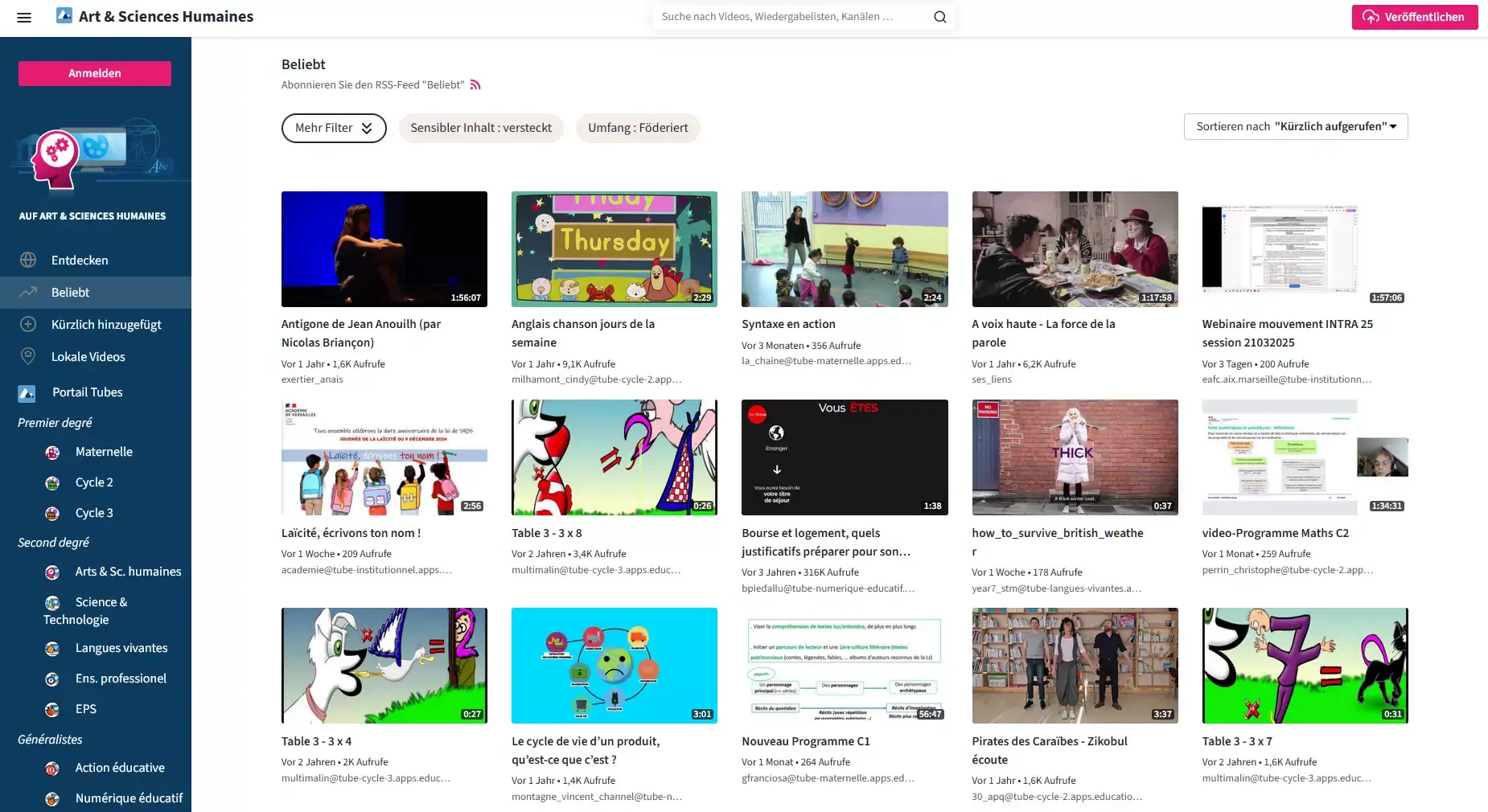Open the Table 3 - 3 x 4 thumbnail
Screen dimensions: 1488x812
(384, 666)
